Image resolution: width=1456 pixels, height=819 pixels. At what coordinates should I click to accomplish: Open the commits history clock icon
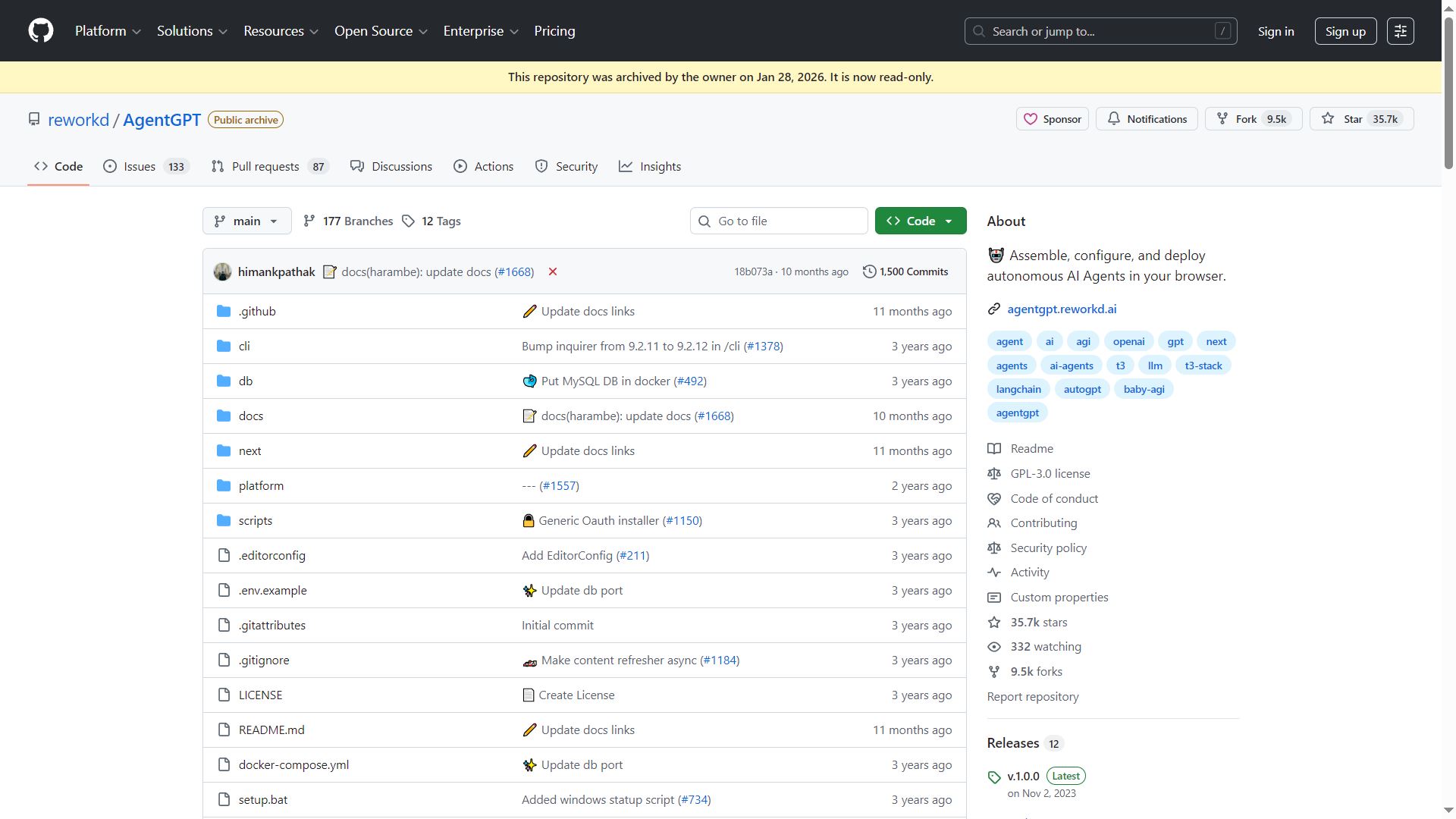point(869,271)
